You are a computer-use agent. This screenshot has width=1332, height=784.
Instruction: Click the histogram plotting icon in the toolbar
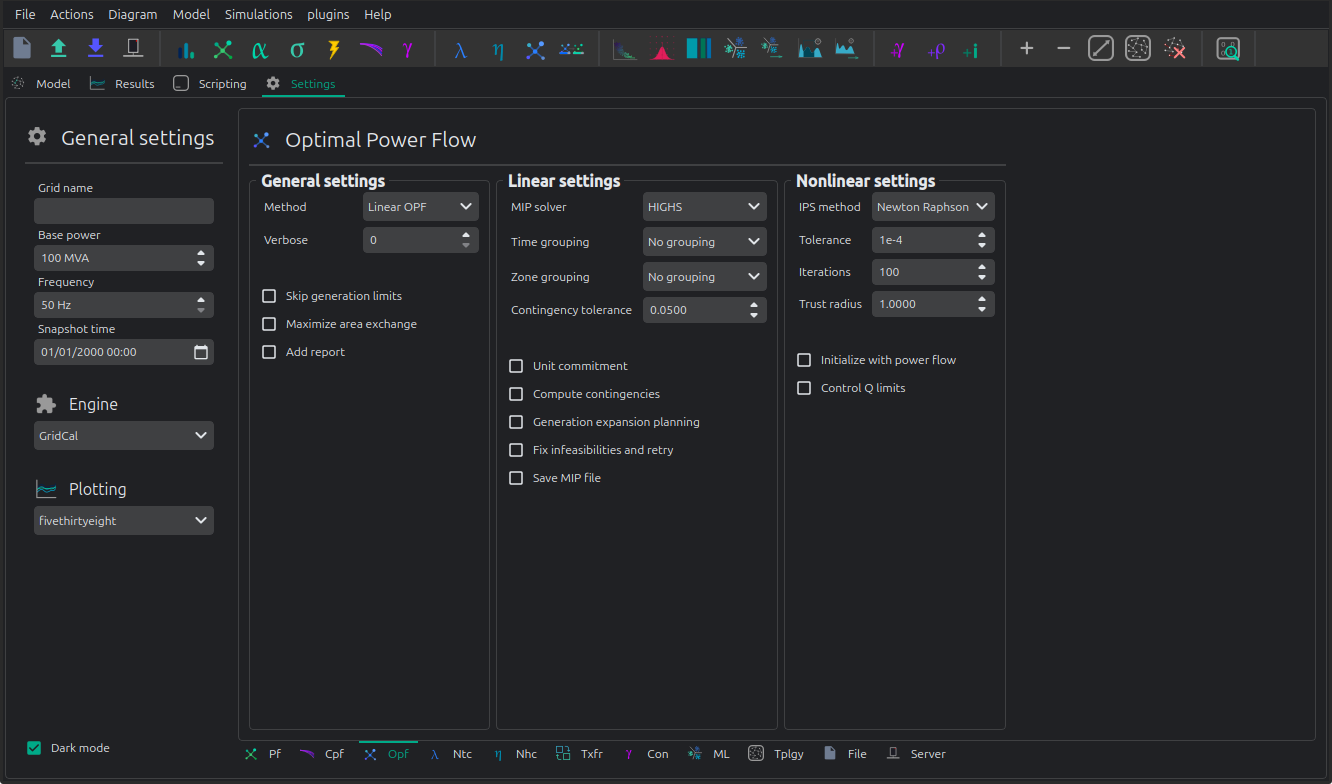coord(698,47)
